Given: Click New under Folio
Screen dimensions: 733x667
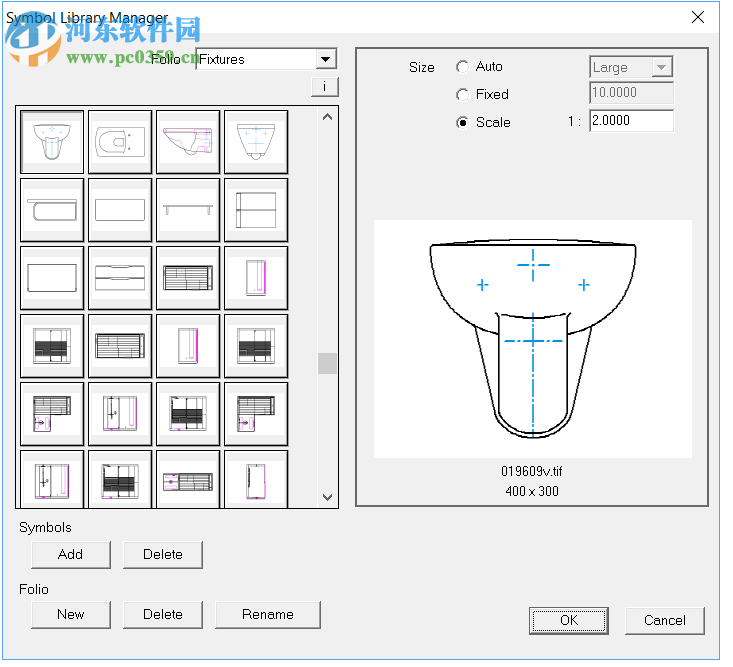Looking at the screenshot, I should tap(71, 614).
